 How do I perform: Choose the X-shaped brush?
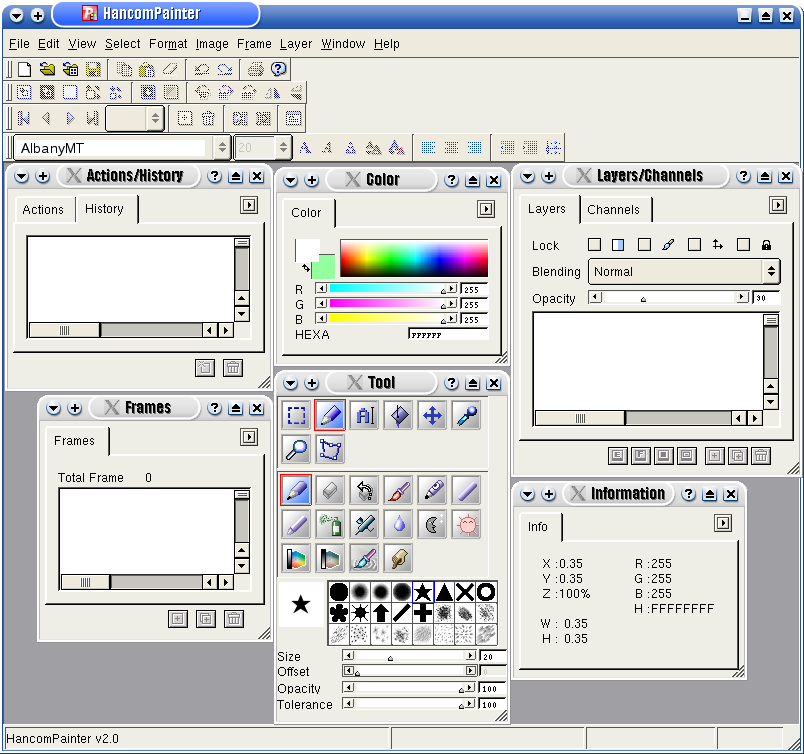click(x=465, y=592)
